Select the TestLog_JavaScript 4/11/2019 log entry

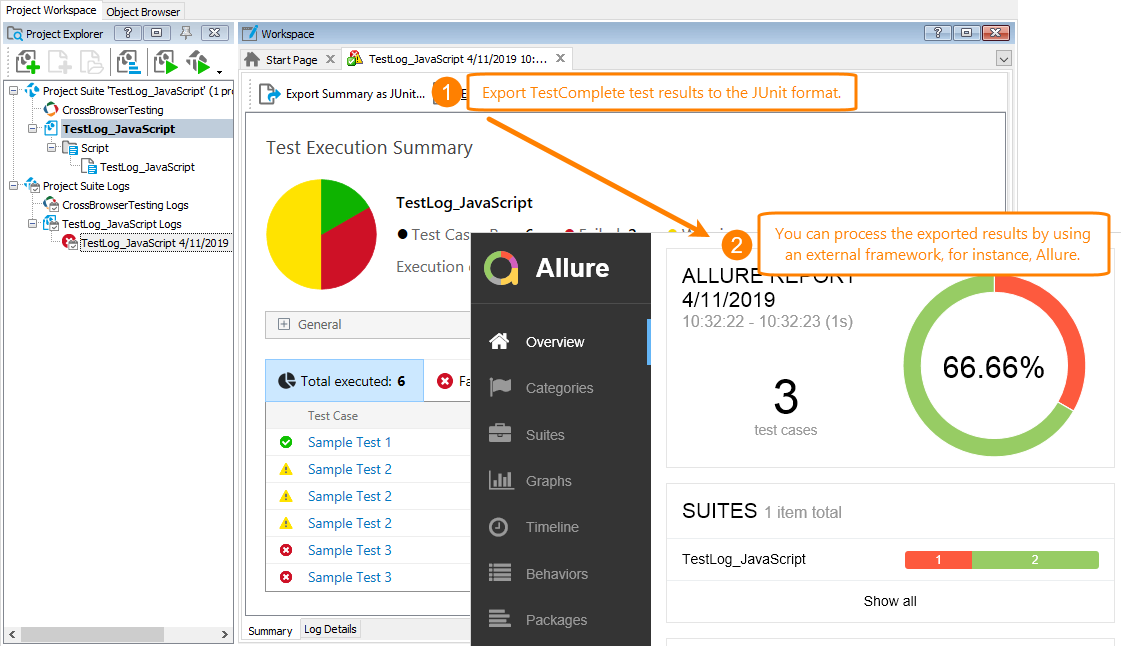pyautogui.click(x=155, y=242)
